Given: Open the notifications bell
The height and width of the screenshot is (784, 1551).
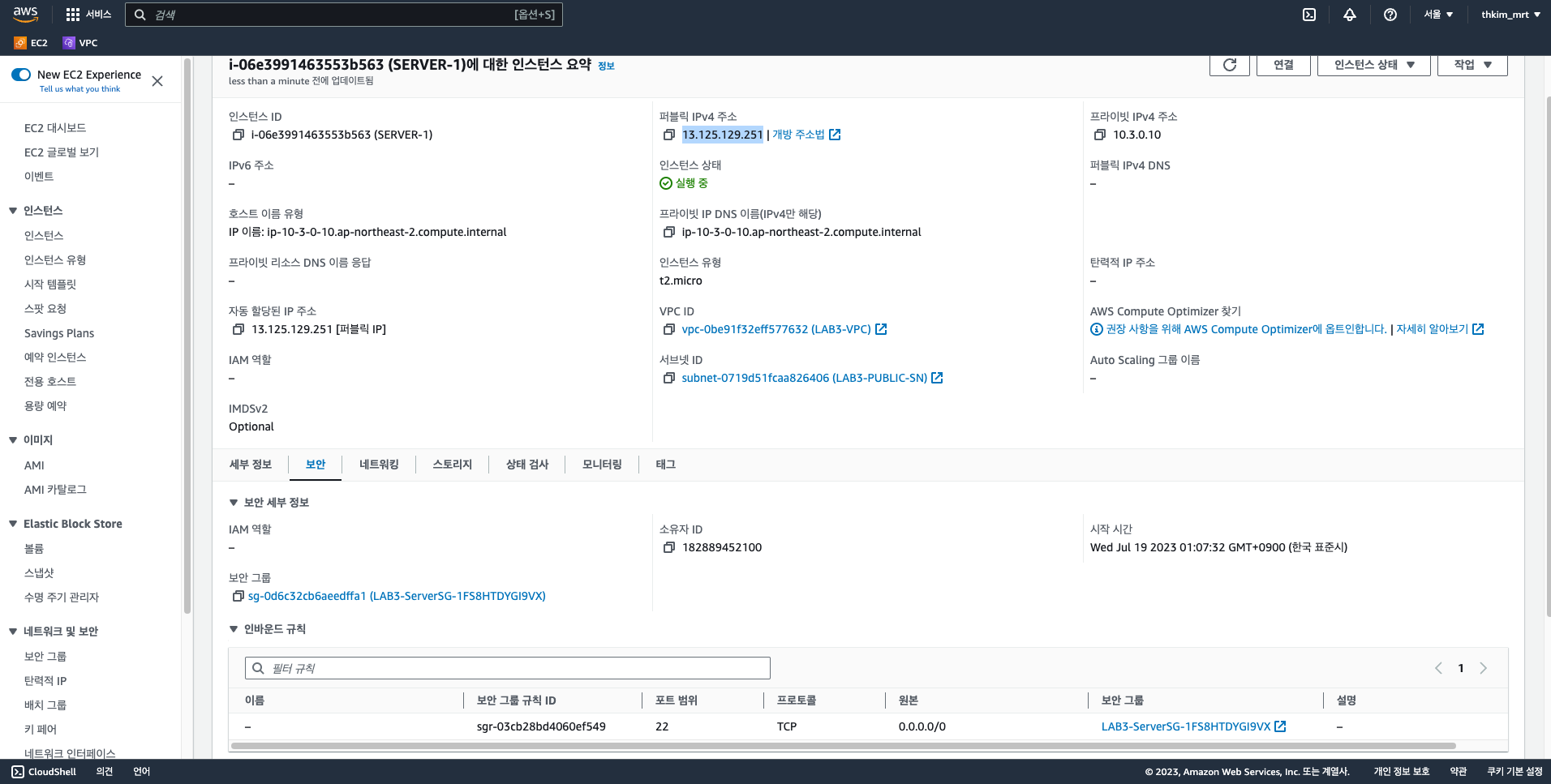Looking at the screenshot, I should (1350, 15).
